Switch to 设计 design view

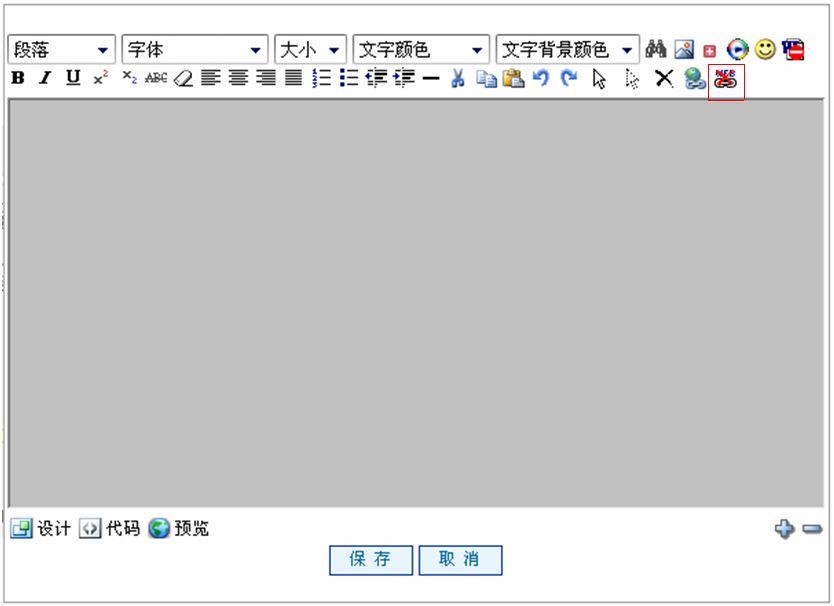point(40,528)
